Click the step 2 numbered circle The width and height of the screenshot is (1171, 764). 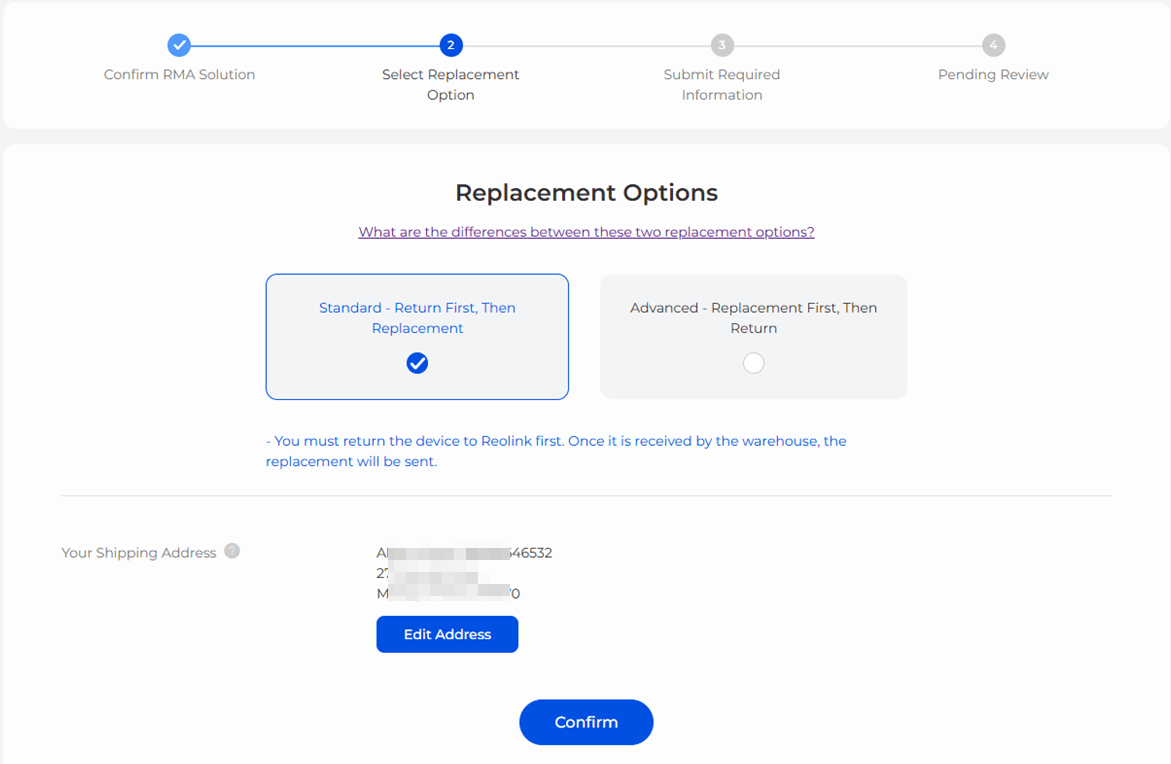(451, 45)
